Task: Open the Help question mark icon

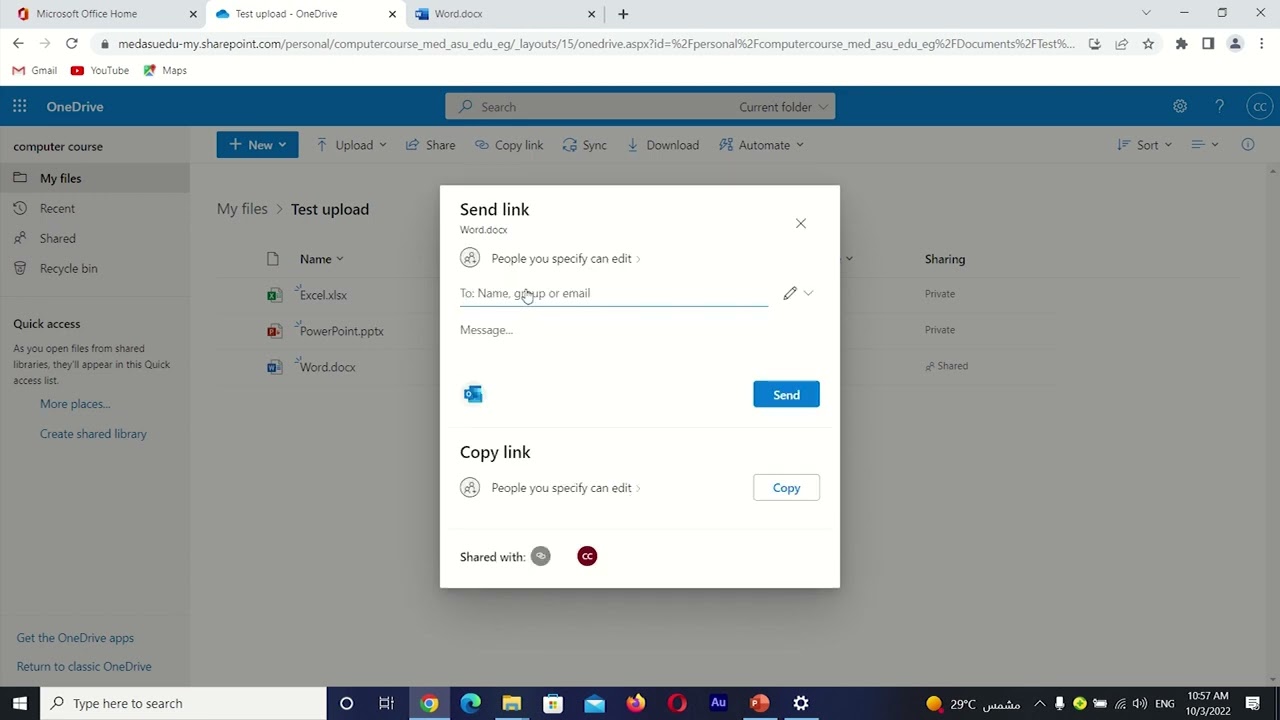Action: pos(1219,106)
